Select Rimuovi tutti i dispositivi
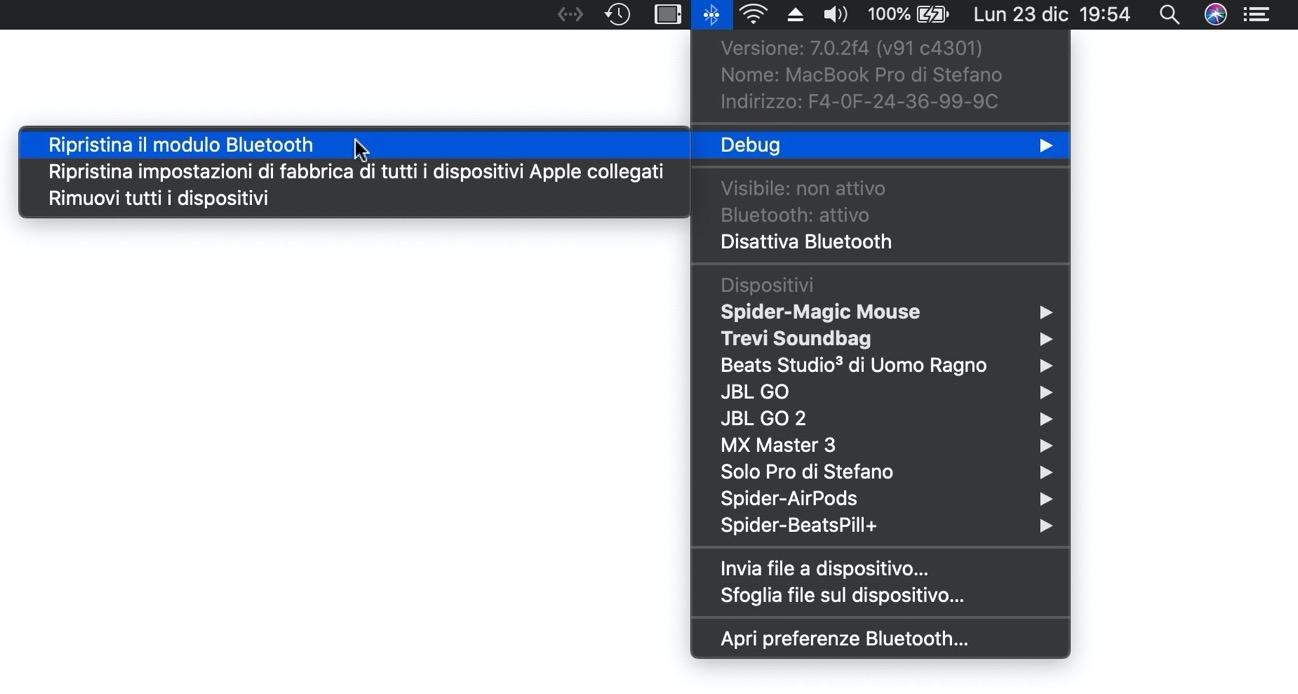Image resolution: width=1298 pixels, height=694 pixels. (354, 198)
